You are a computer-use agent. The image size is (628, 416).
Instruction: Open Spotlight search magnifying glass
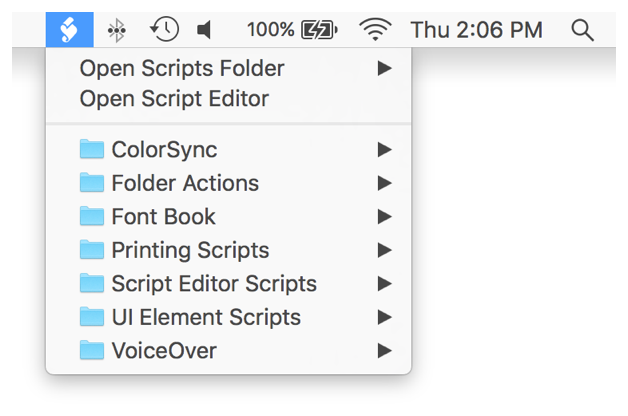pos(582,30)
